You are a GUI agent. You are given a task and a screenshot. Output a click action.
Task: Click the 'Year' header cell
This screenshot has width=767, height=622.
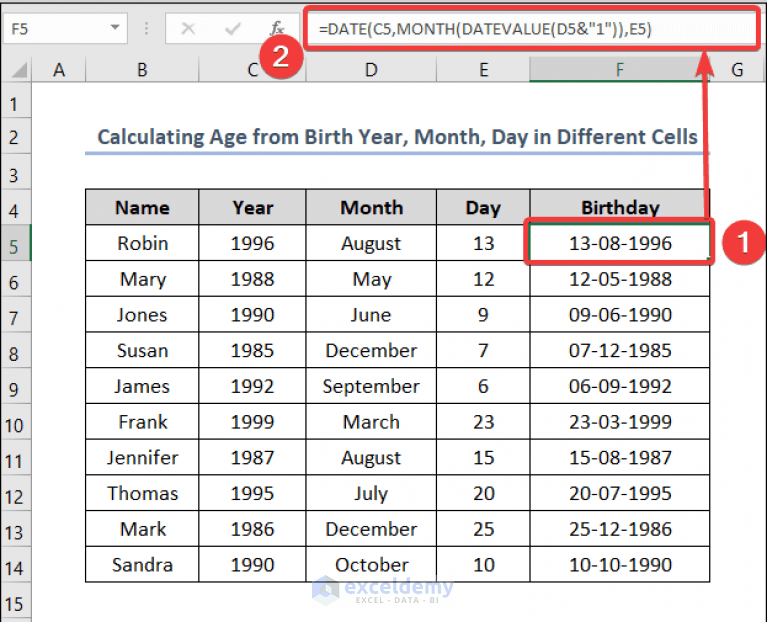coord(252,207)
